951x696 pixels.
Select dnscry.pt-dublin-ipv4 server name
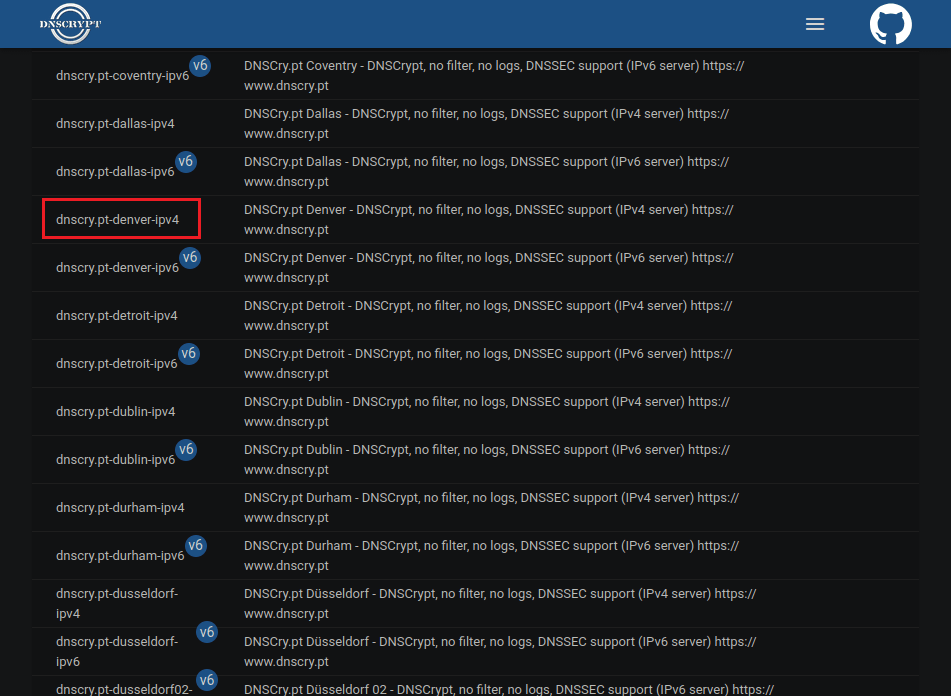(x=116, y=412)
